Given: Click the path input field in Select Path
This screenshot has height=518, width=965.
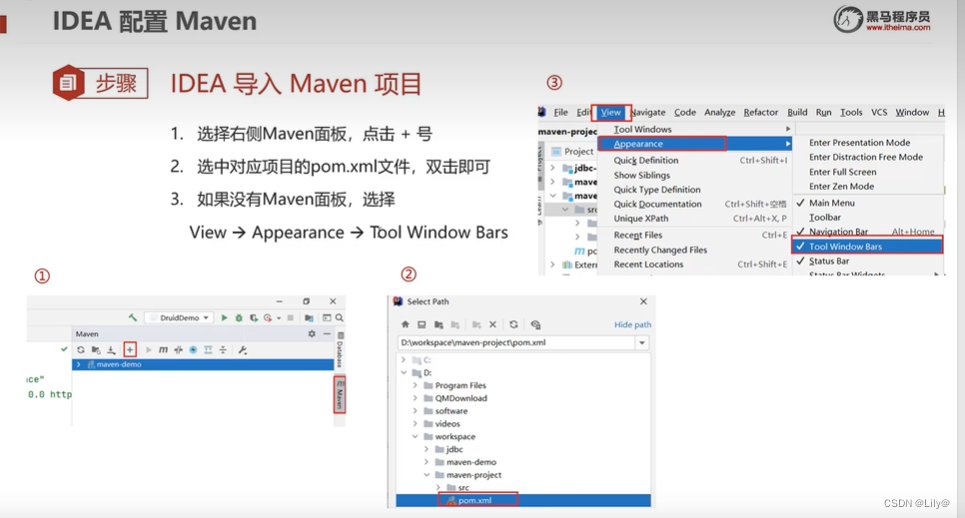Looking at the screenshot, I should tap(516, 343).
